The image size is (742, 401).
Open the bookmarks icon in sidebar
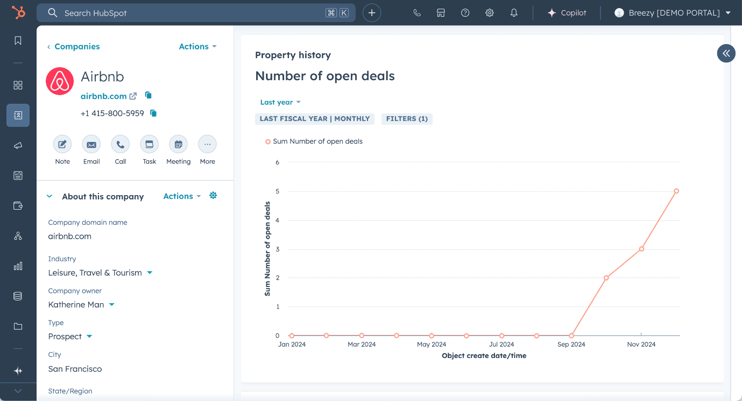[x=18, y=41]
